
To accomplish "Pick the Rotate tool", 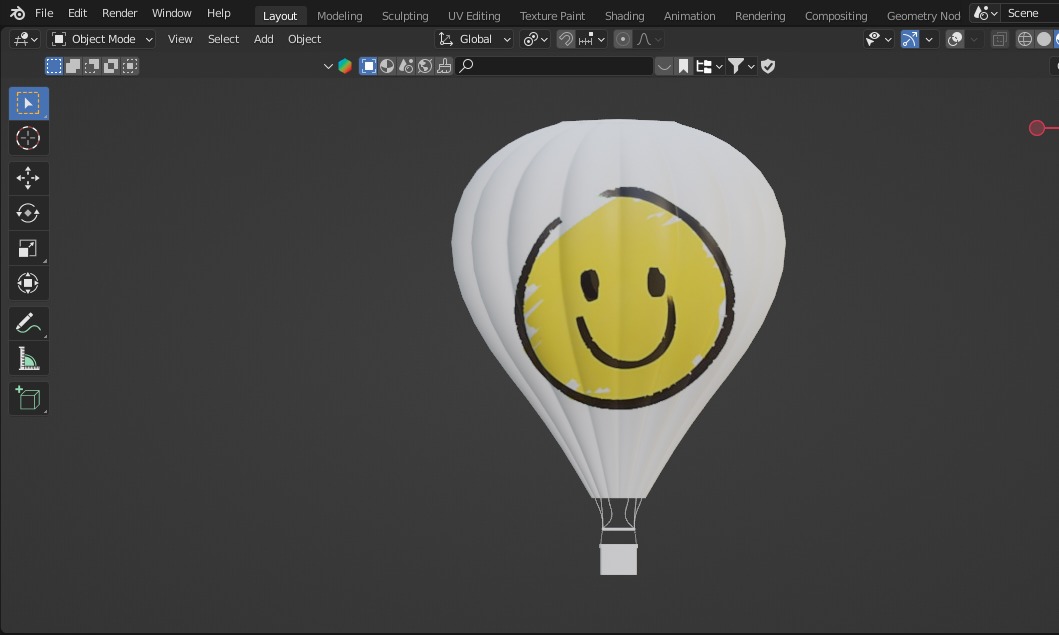I will tap(28, 213).
